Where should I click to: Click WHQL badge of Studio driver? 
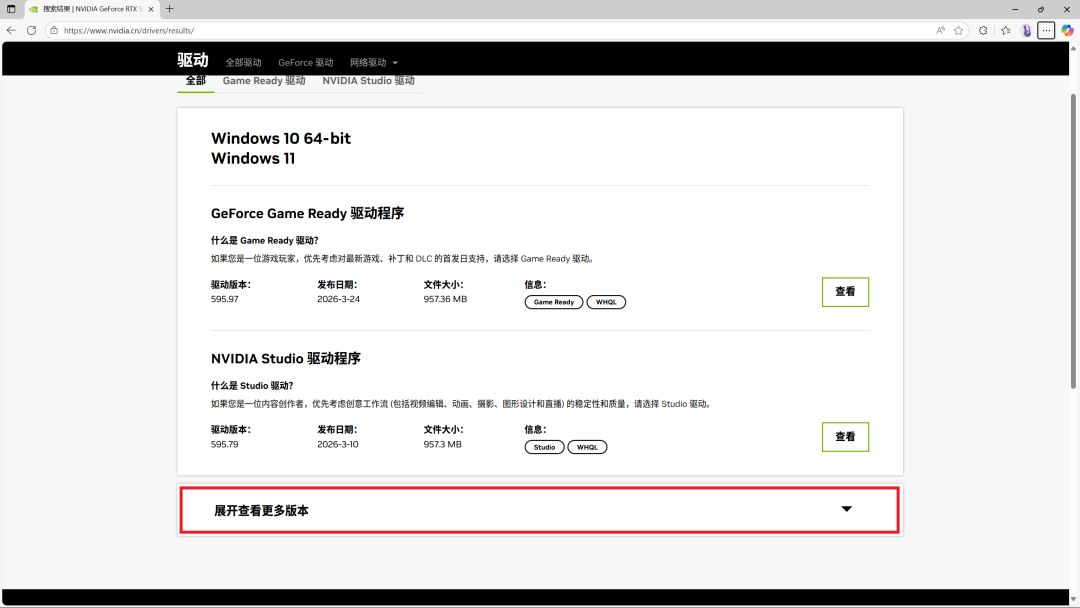[587, 448]
